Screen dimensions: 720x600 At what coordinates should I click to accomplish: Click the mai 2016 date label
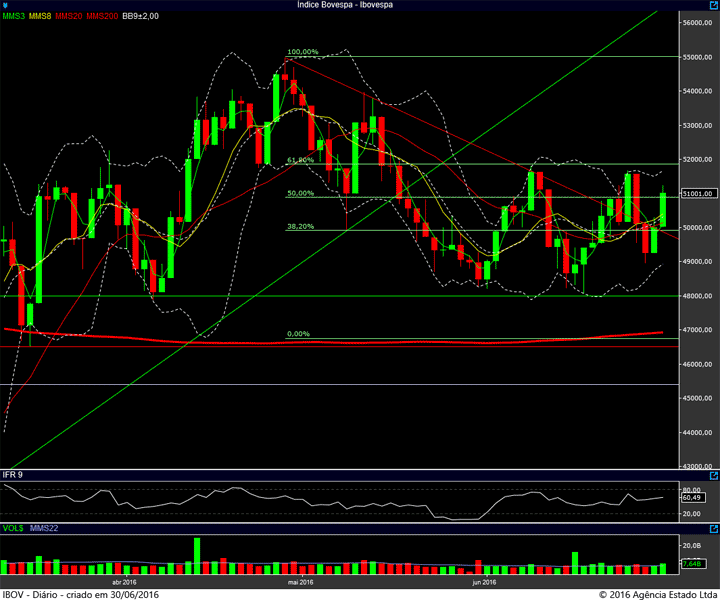[x=301, y=582]
